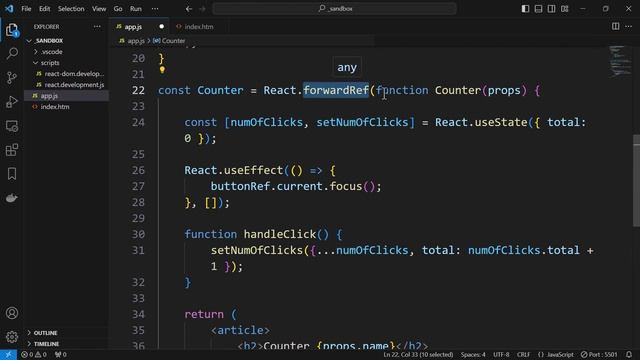
Task: Change line ending via CRLF status item
Action: [x=523, y=355]
